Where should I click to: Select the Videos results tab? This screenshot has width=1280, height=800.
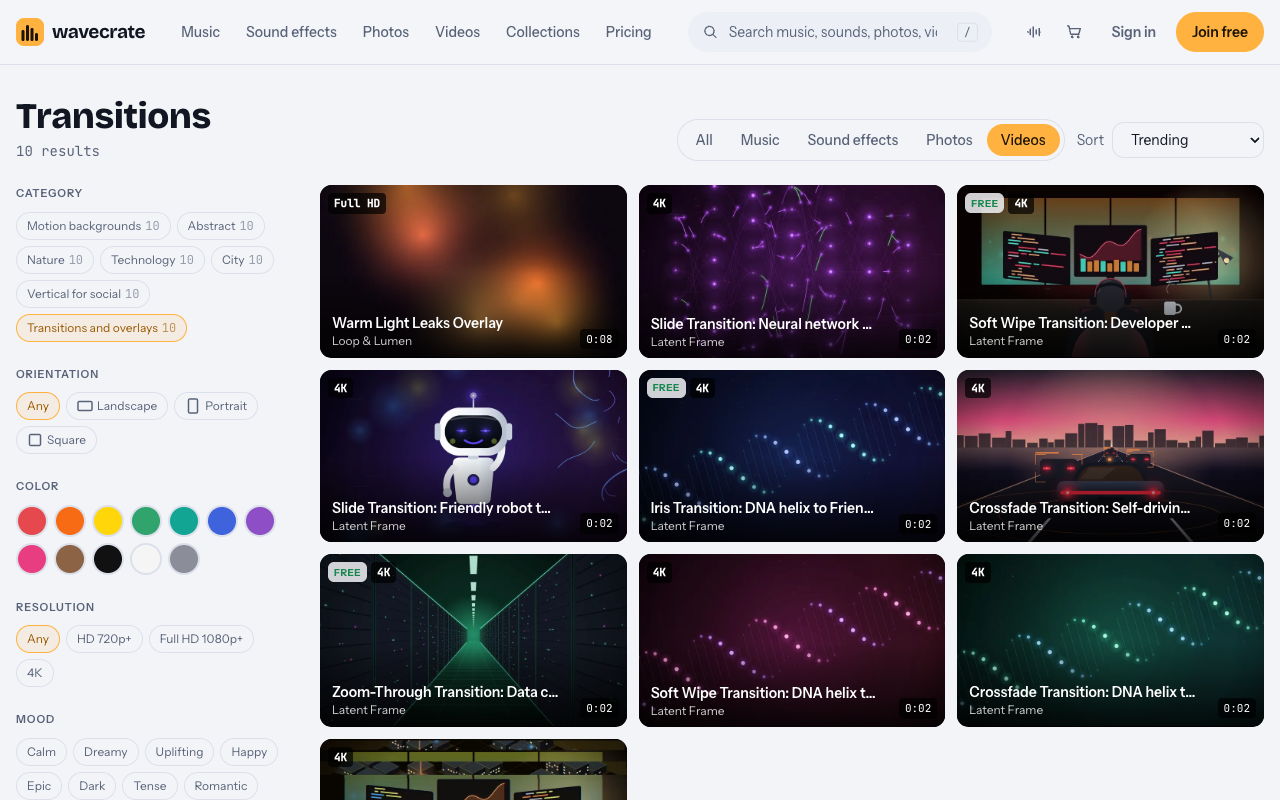coord(1023,140)
